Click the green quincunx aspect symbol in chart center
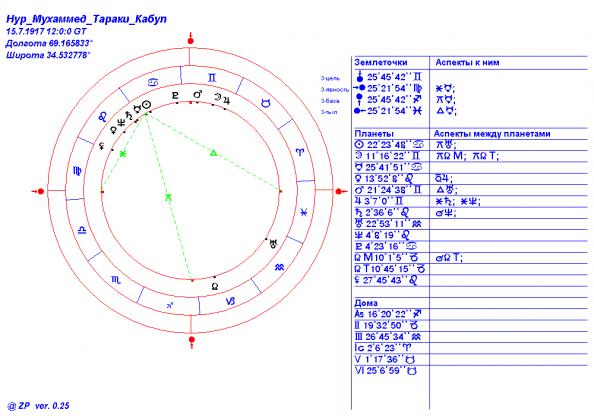Screen dimensions: 594x416 [169, 197]
